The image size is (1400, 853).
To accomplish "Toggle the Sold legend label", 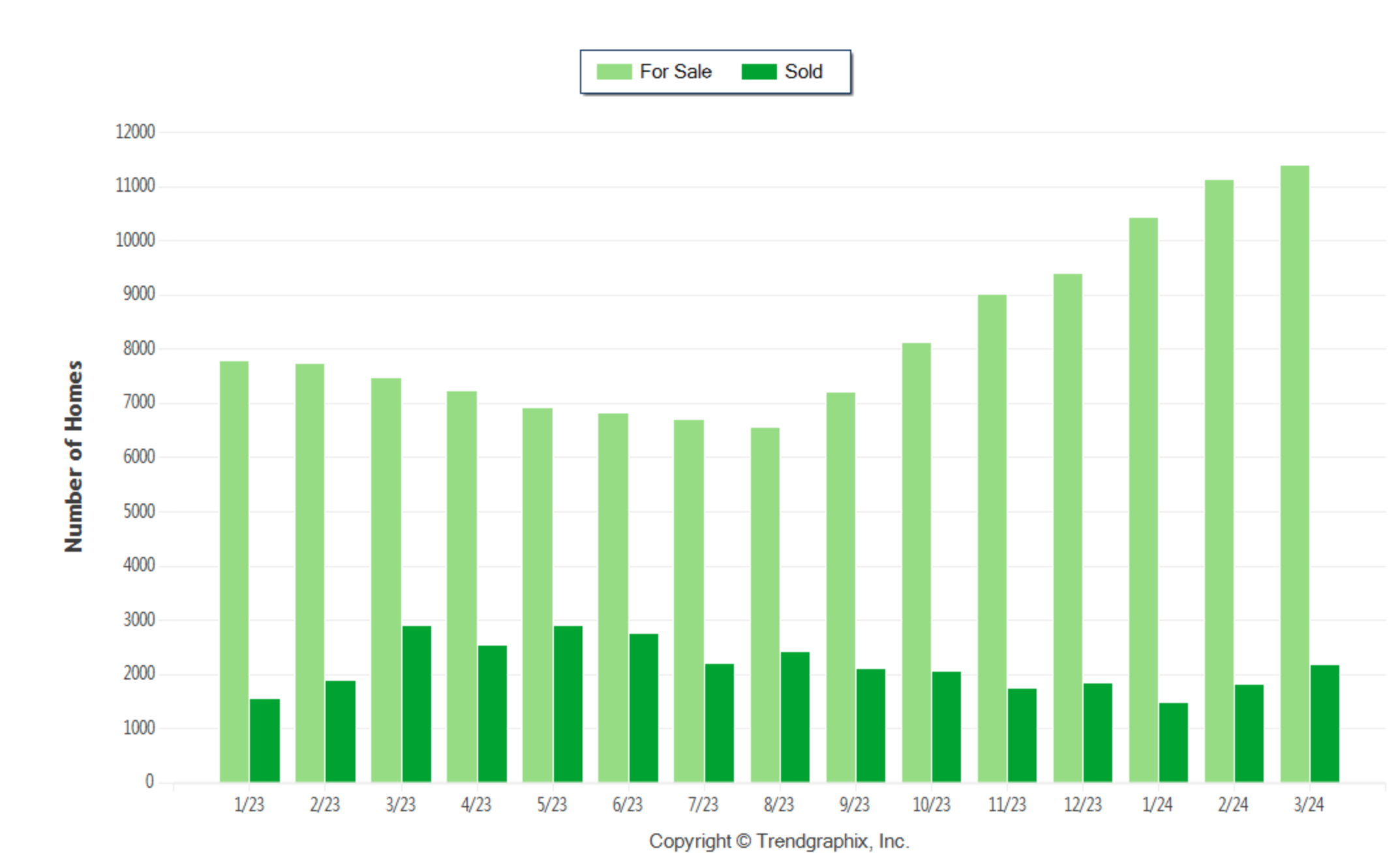I will 803,72.
